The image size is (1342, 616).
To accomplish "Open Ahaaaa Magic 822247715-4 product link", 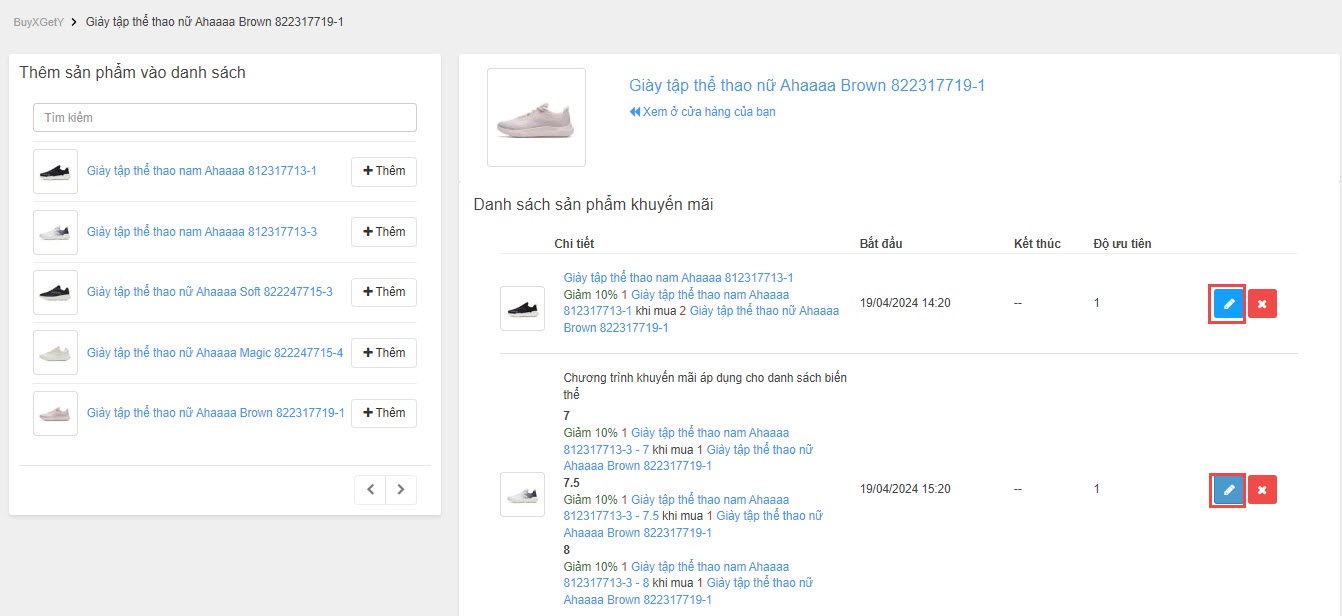I will (x=215, y=353).
